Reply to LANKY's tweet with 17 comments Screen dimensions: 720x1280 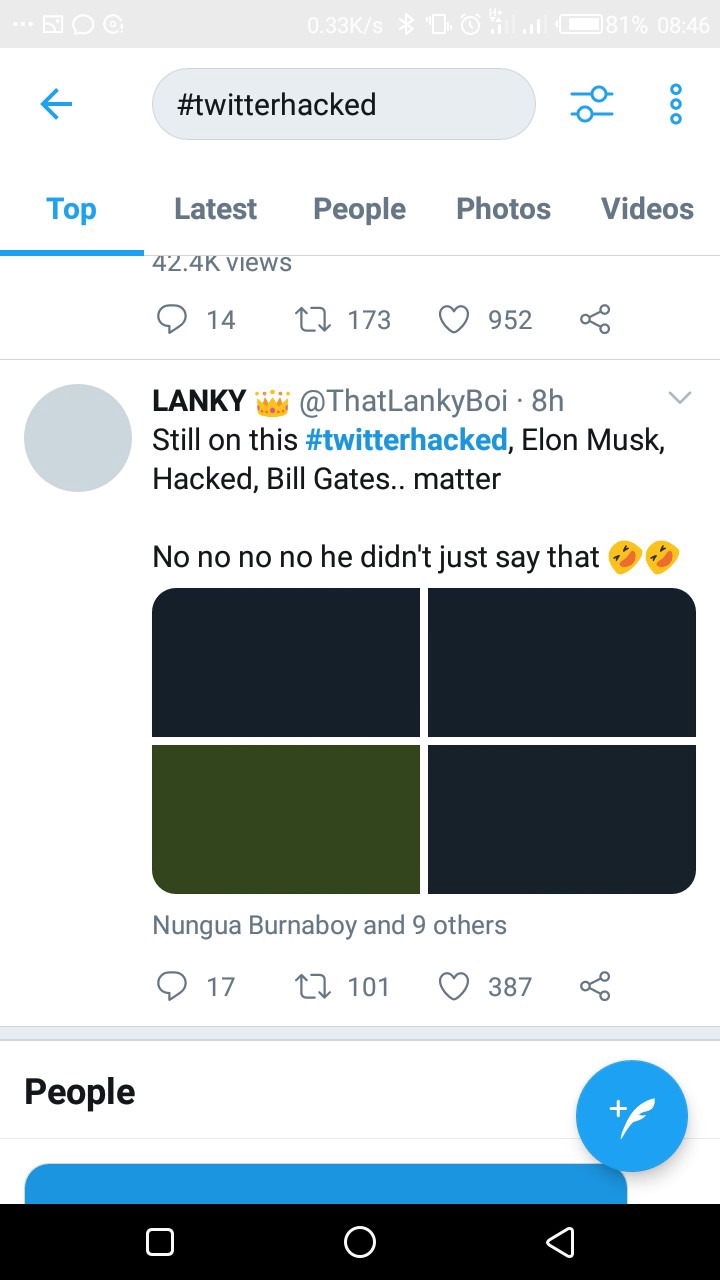pos(172,987)
